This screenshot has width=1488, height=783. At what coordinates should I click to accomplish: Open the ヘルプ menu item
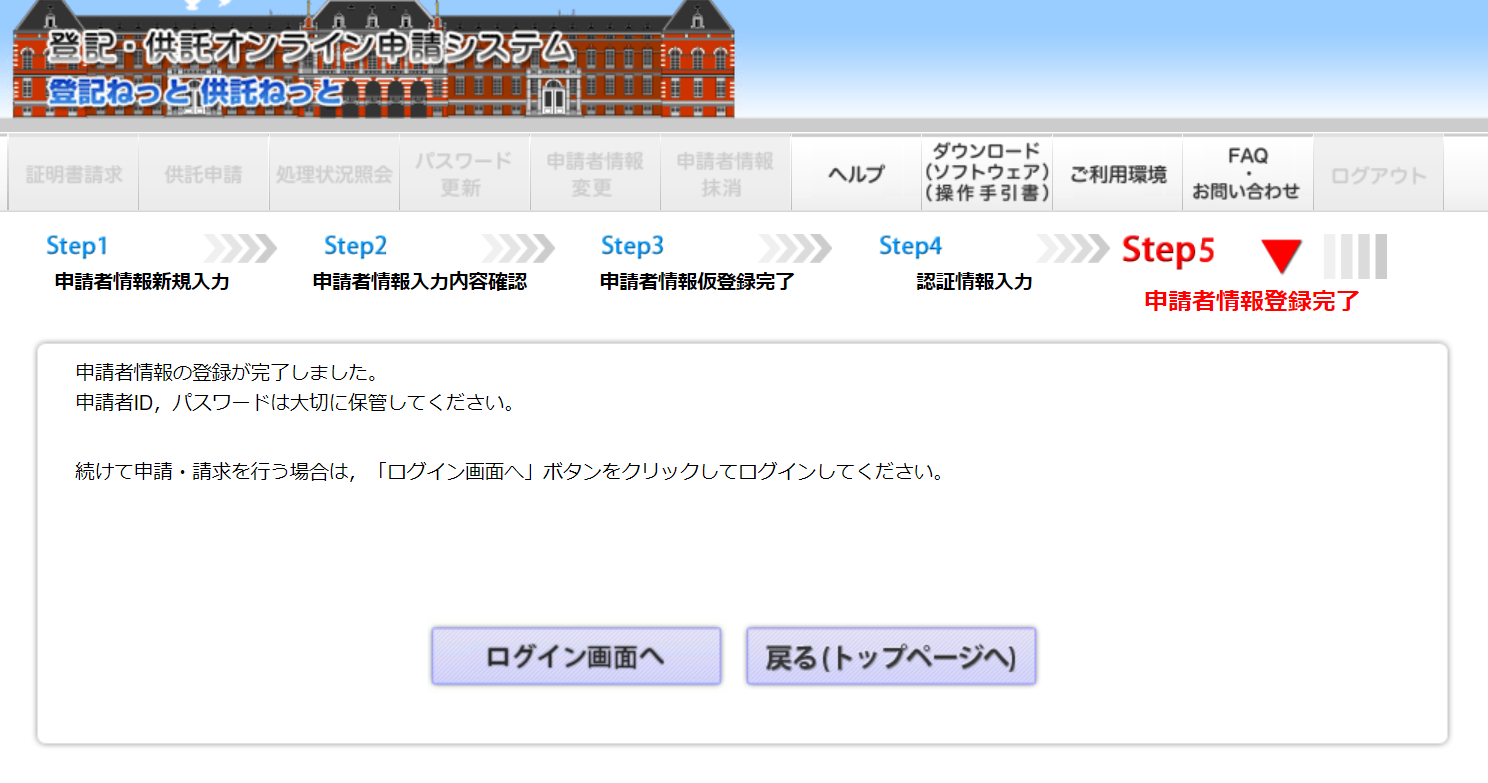pyautogui.click(x=856, y=175)
